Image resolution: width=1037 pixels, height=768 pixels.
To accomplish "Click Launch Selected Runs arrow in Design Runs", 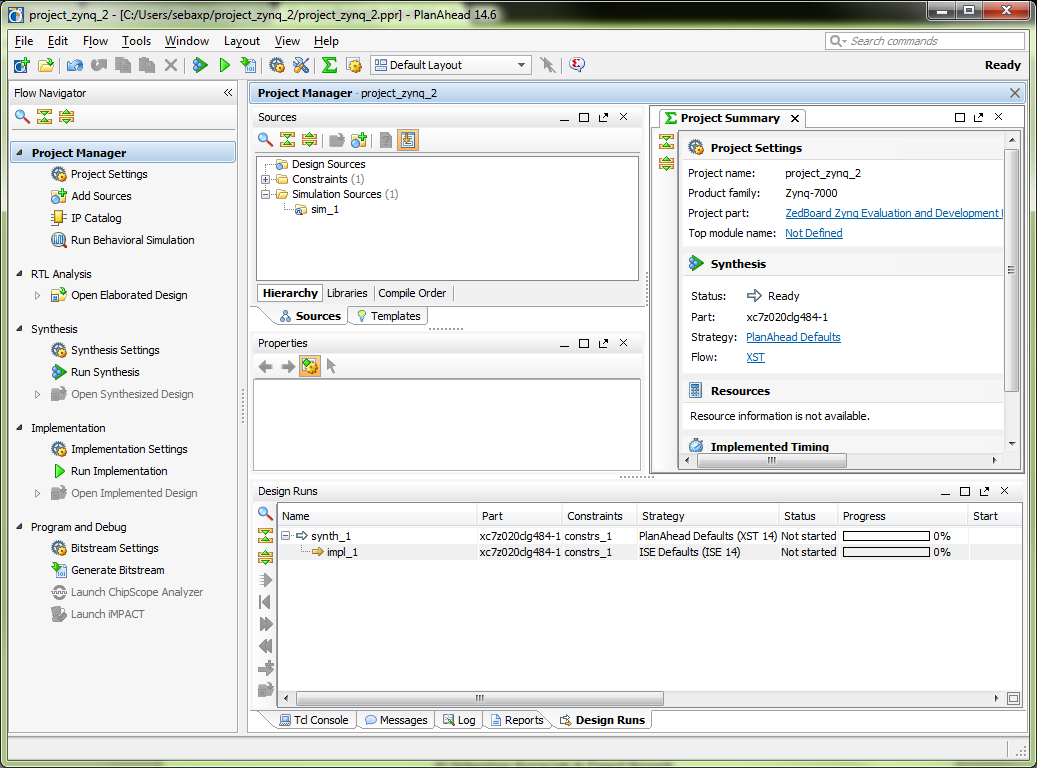I will click(265, 580).
